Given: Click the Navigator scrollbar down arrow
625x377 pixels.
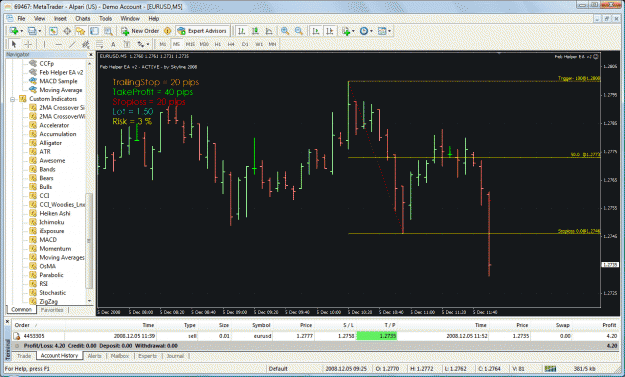Looking at the screenshot, I should click(x=89, y=301).
